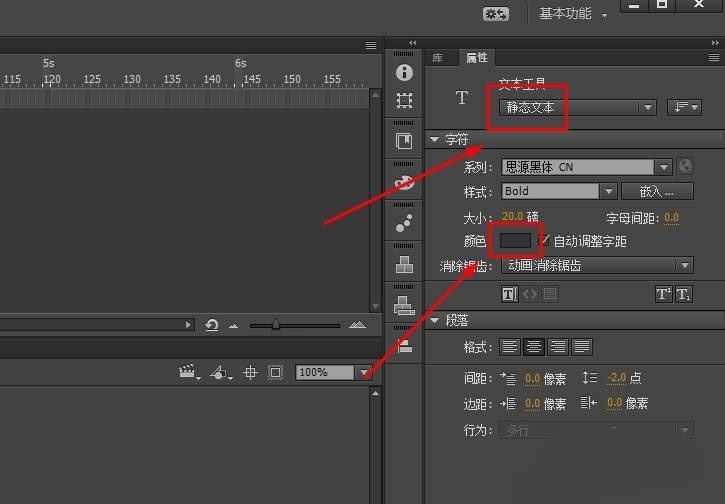
Task: Click frame 145 on the timeline ruler
Action: click(x=252, y=80)
